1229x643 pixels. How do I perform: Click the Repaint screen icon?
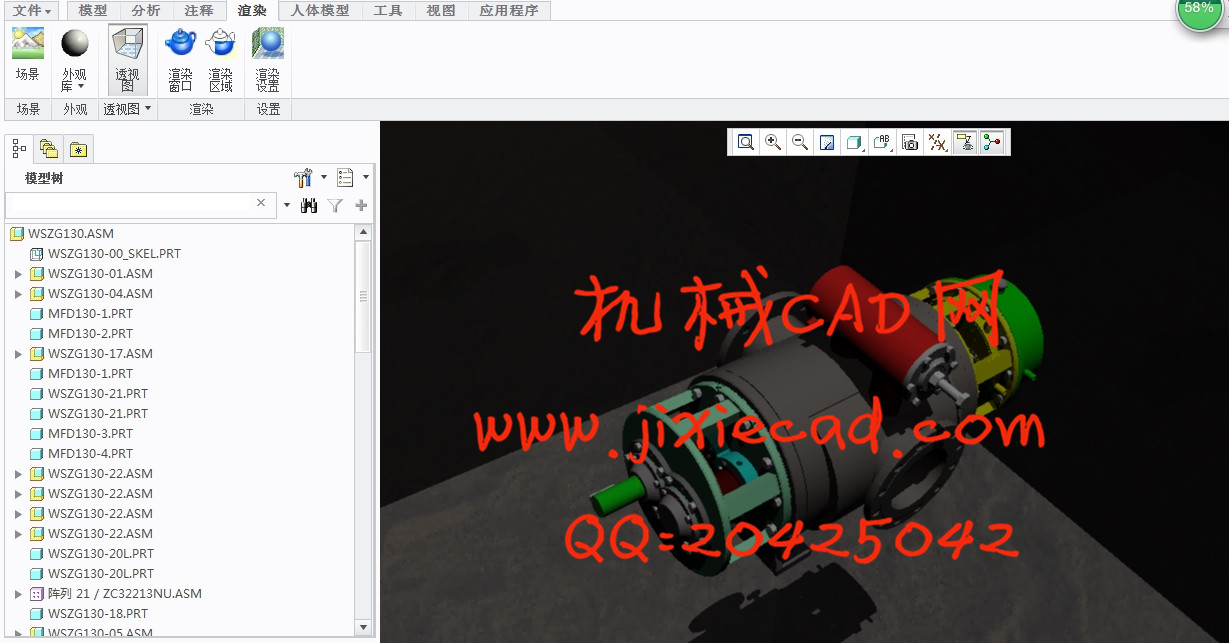pos(827,143)
